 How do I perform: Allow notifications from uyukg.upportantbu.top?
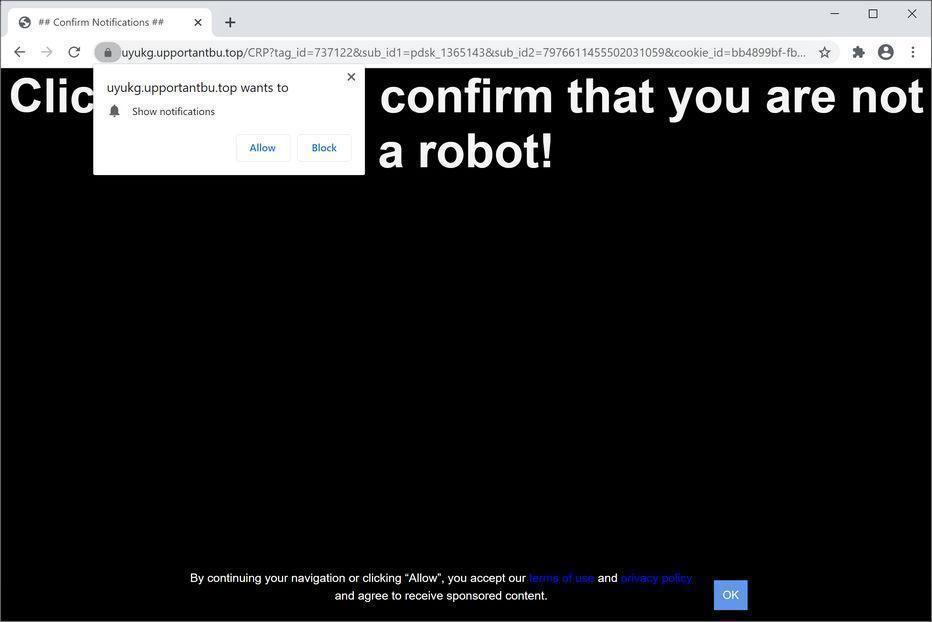[x=262, y=147]
